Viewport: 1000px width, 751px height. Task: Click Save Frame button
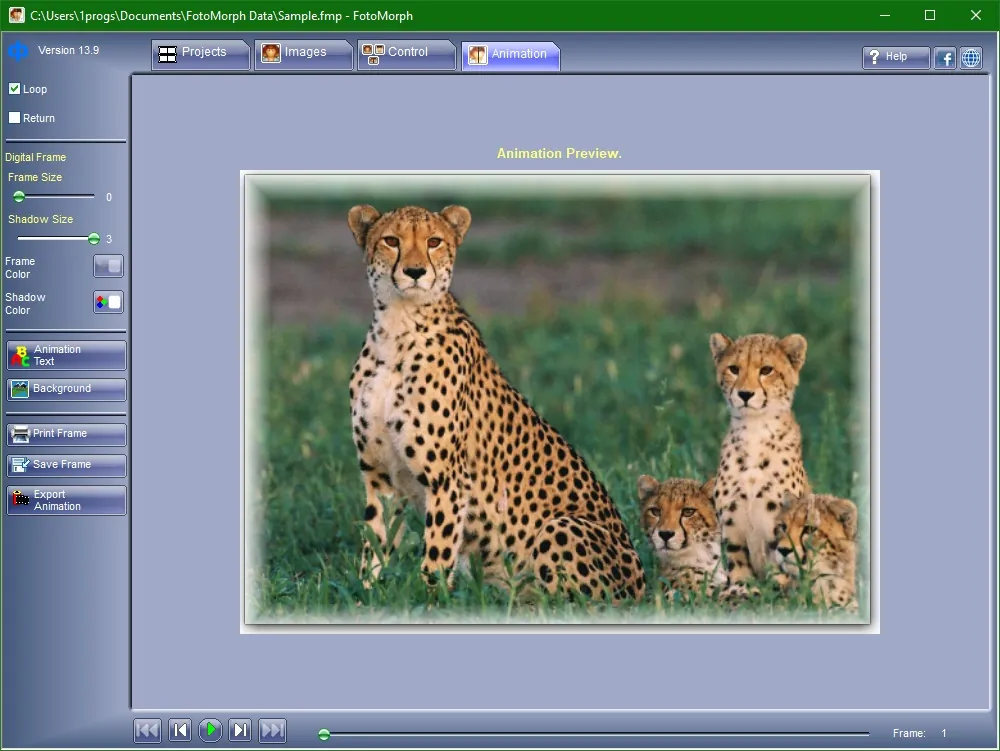[66, 465]
